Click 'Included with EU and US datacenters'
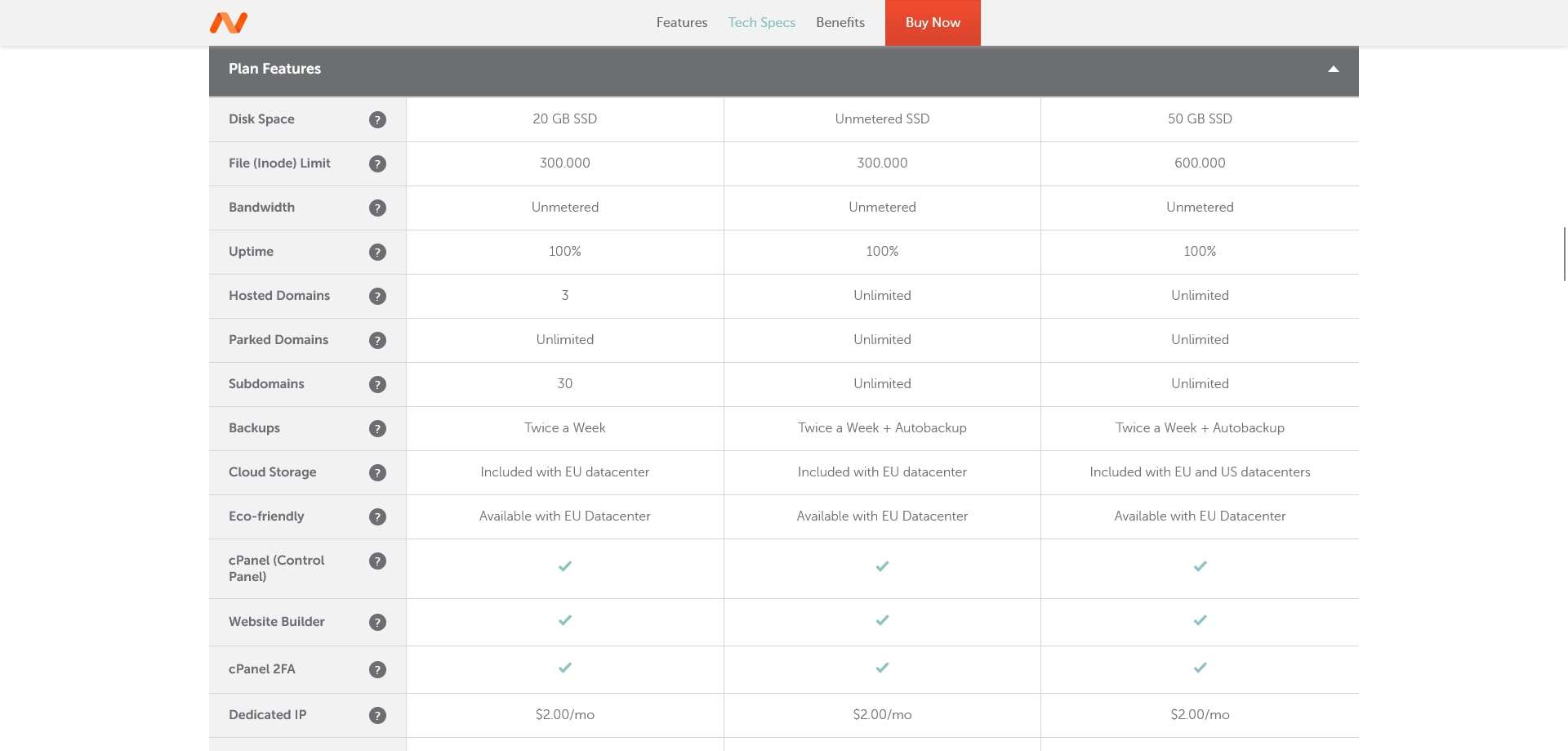The height and width of the screenshot is (751, 1568). pyautogui.click(x=1200, y=472)
